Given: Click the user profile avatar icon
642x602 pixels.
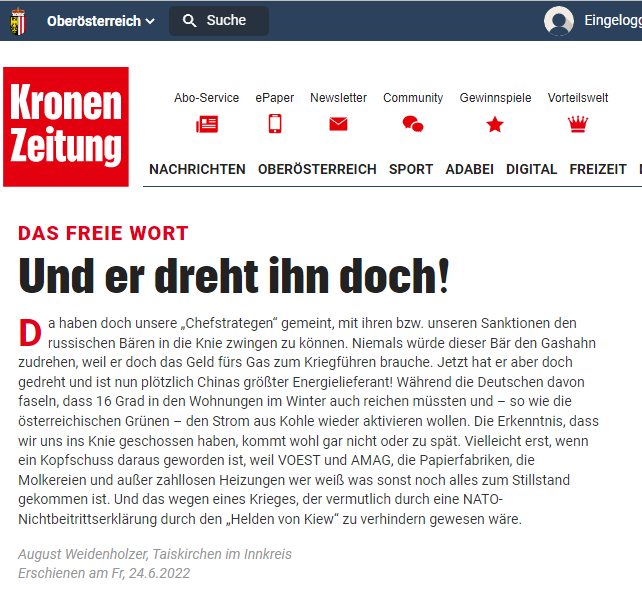Looking at the screenshot, I should pyautogui.click(x=558, y=21).
